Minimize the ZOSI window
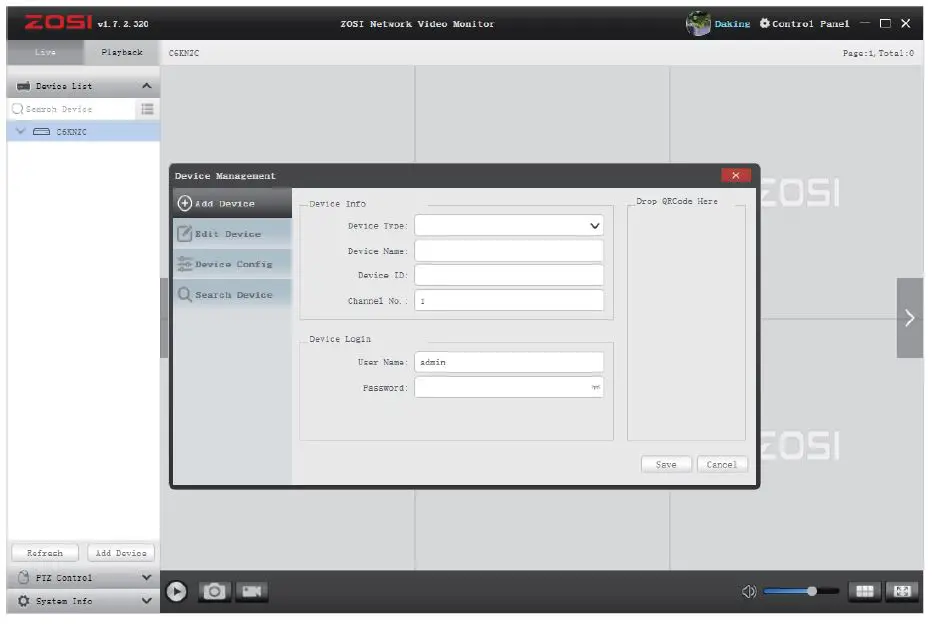This screenshot has height=625, width=938. [865, 23]
